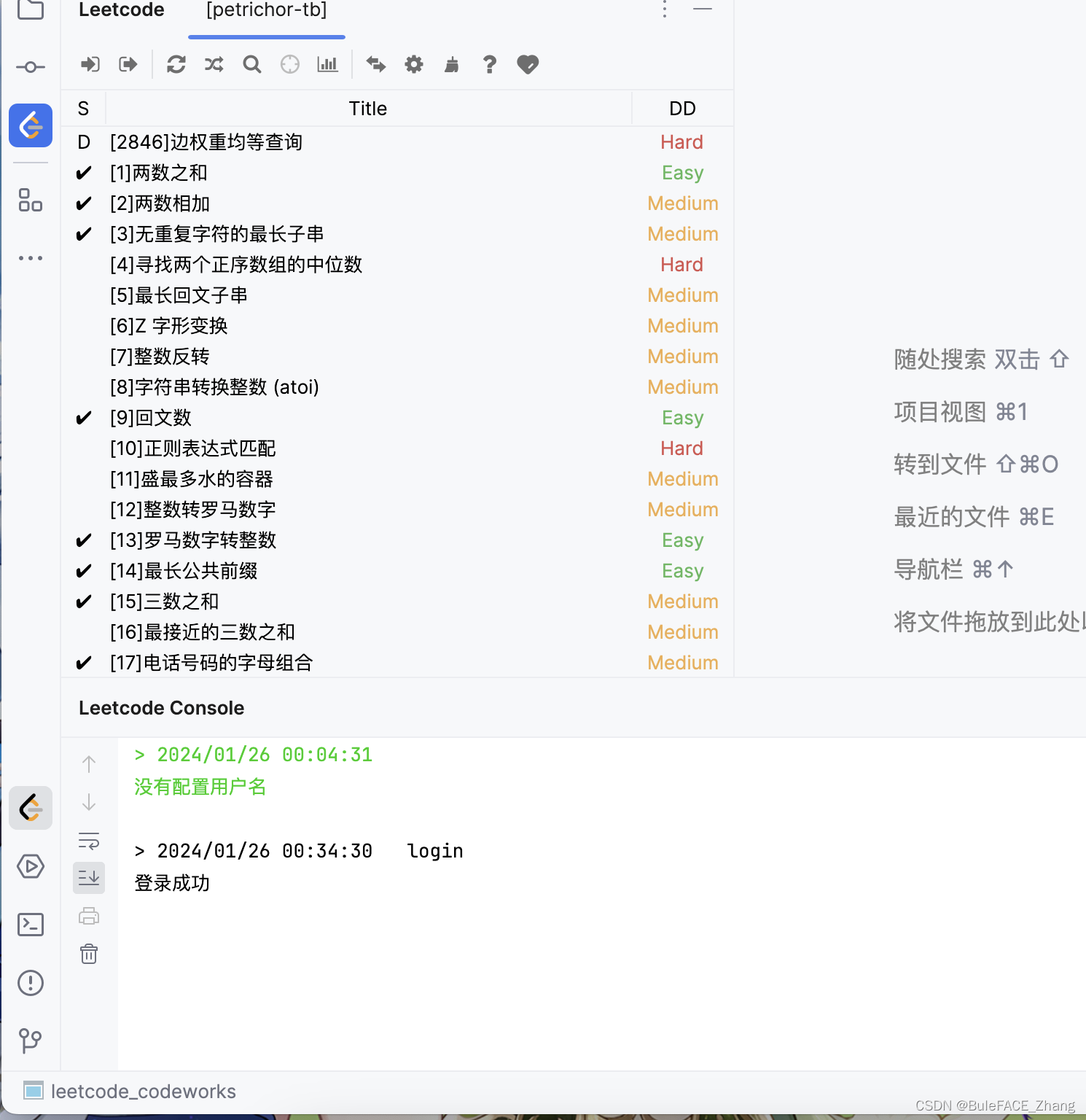Open the Problems exclamation icon

pos(31,983)
